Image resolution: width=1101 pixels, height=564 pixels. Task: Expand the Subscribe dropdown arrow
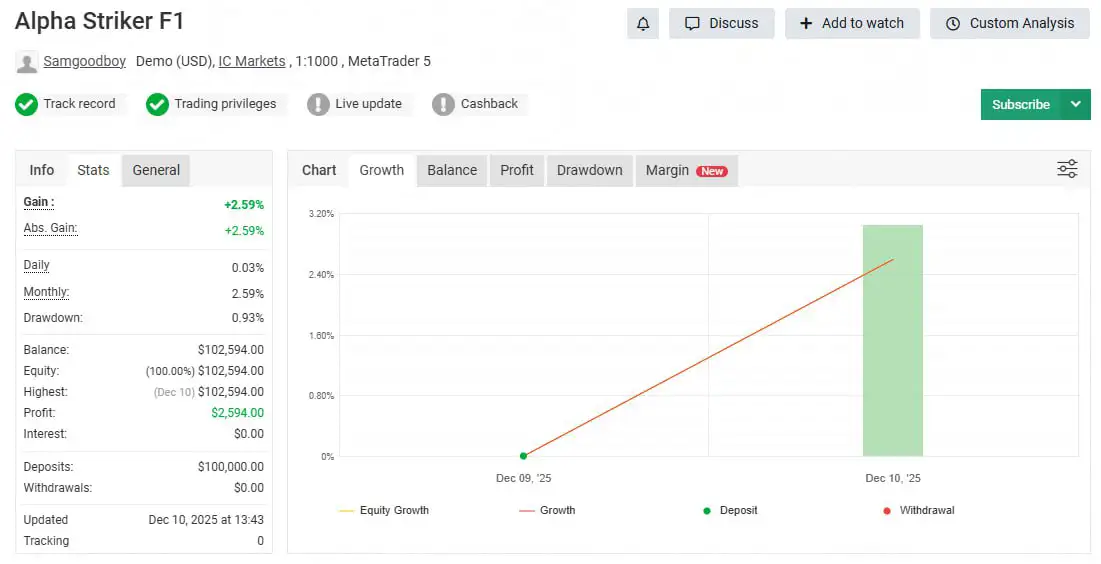(1075, 104)
